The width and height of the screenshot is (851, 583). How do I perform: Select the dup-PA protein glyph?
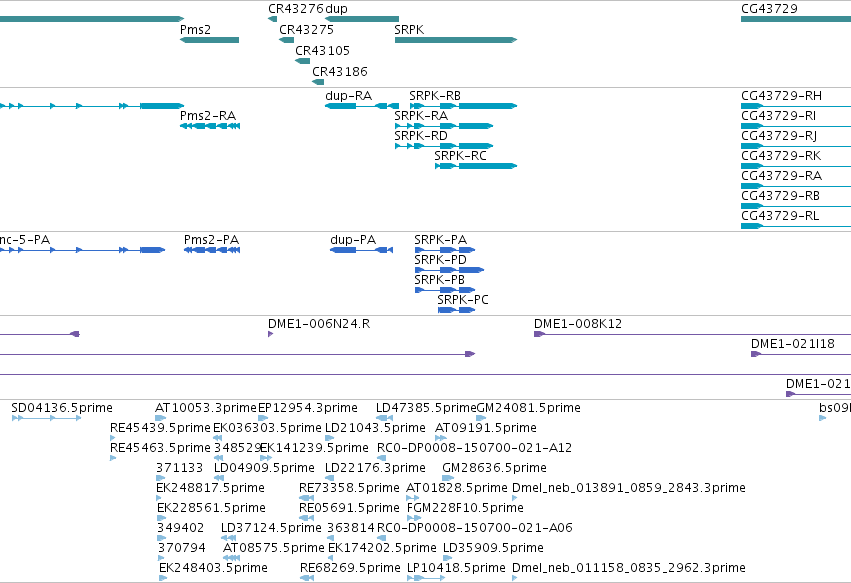point(361,250)
